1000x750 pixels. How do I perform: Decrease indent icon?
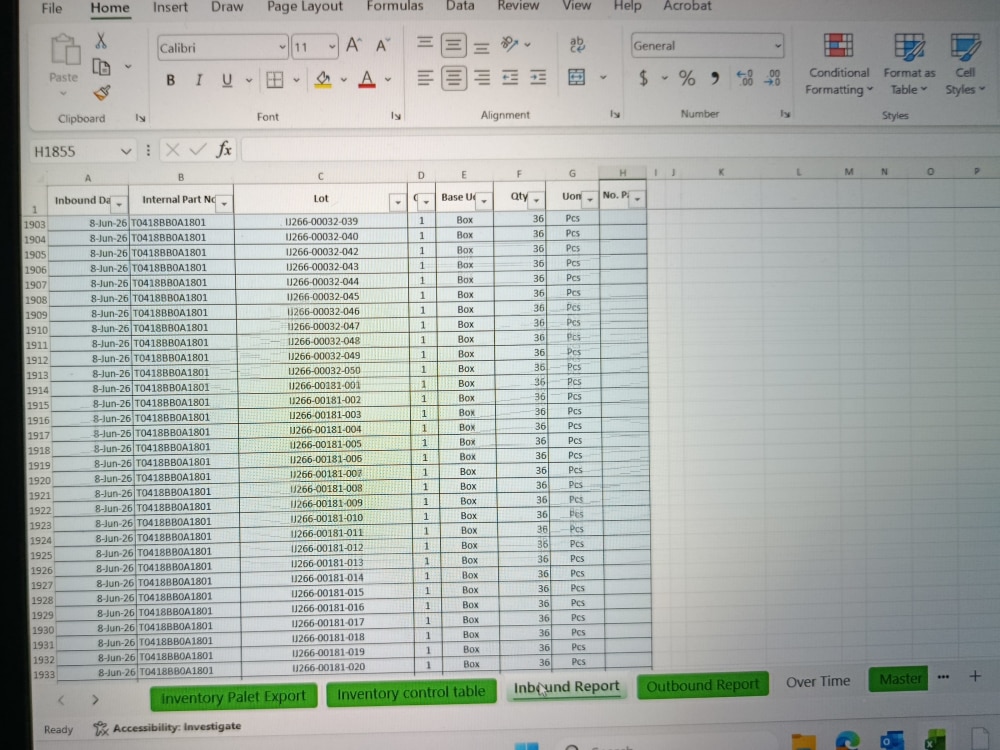tap(510, 78)
